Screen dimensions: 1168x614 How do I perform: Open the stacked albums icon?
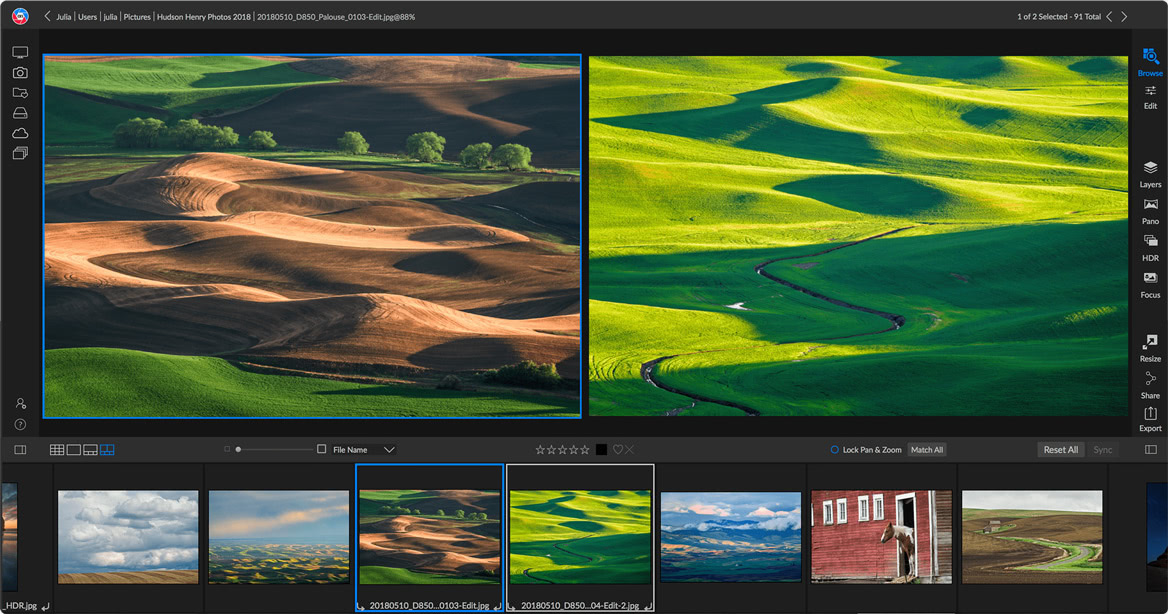click(20, 153)
